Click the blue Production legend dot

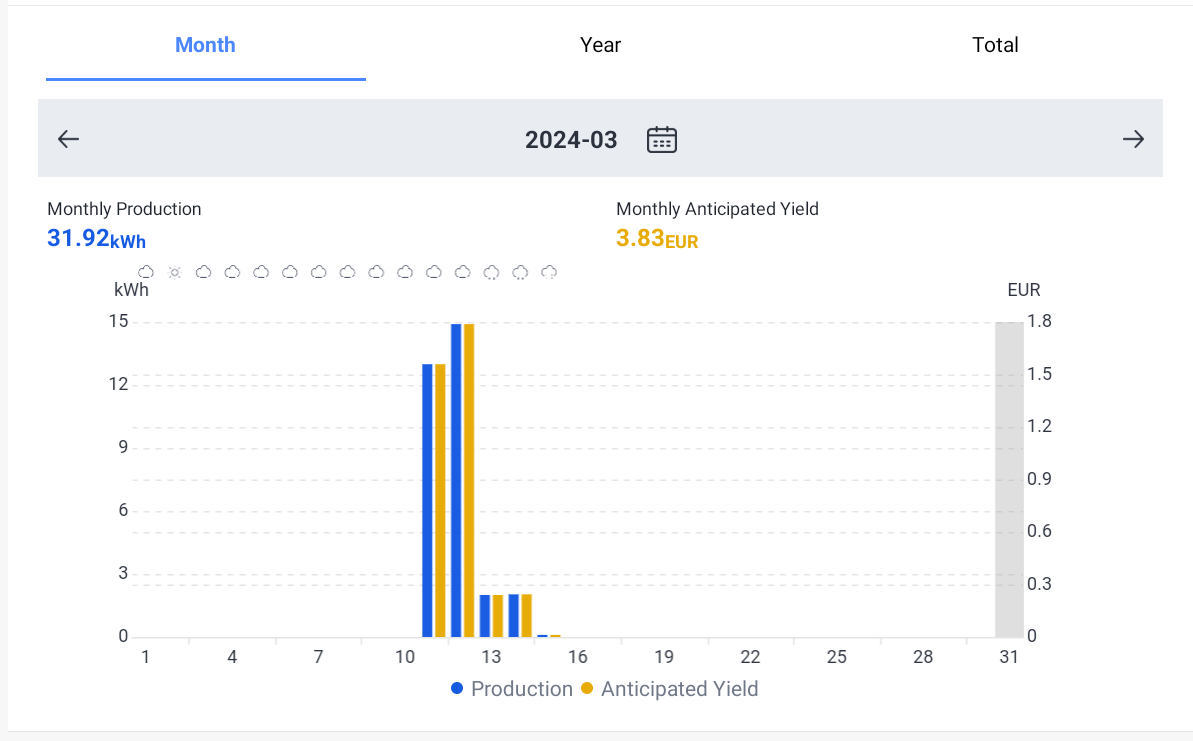click(x=457, y=689)
